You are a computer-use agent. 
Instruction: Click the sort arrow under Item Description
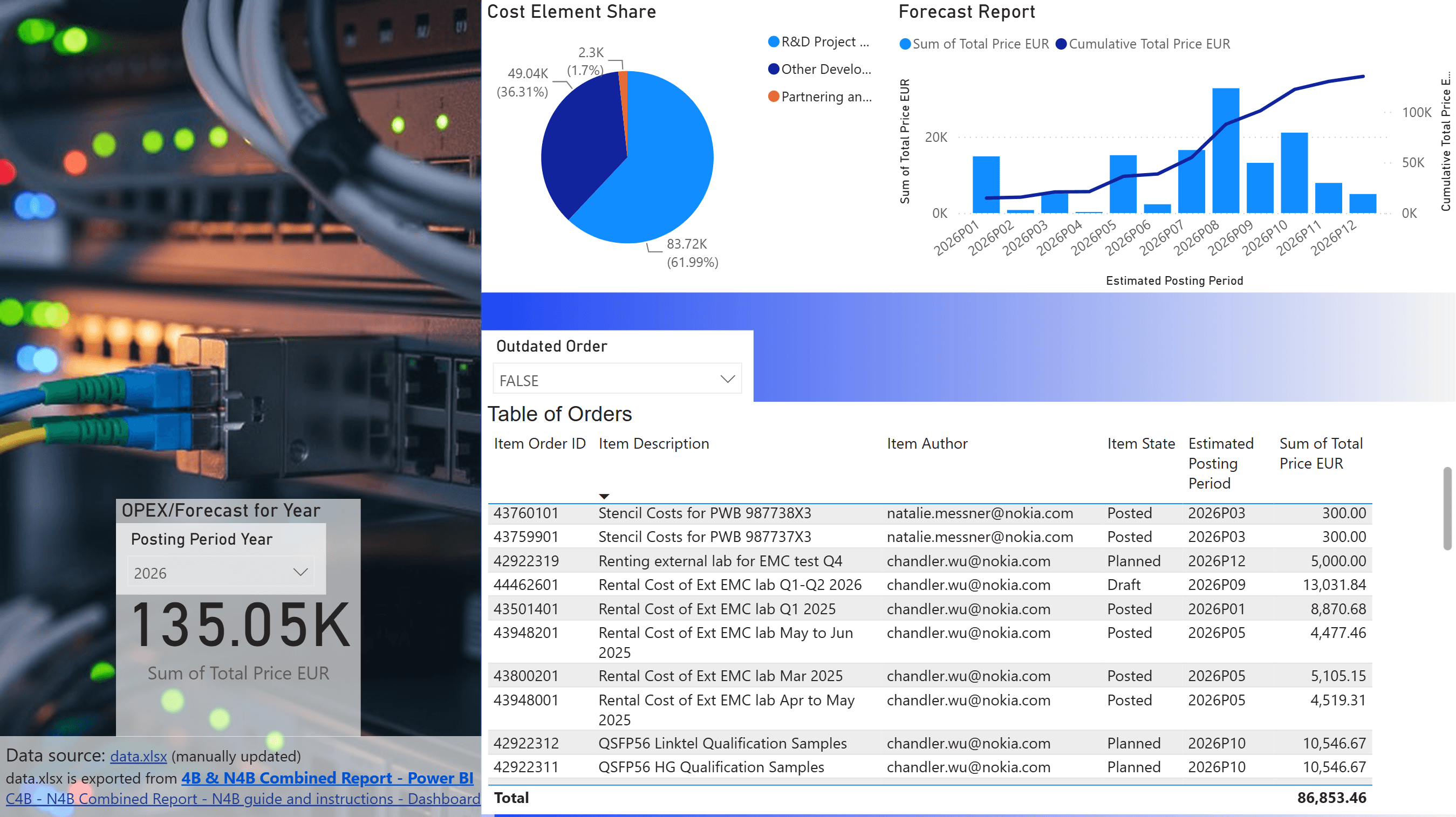pyautogui.click(x=604, y=496)
